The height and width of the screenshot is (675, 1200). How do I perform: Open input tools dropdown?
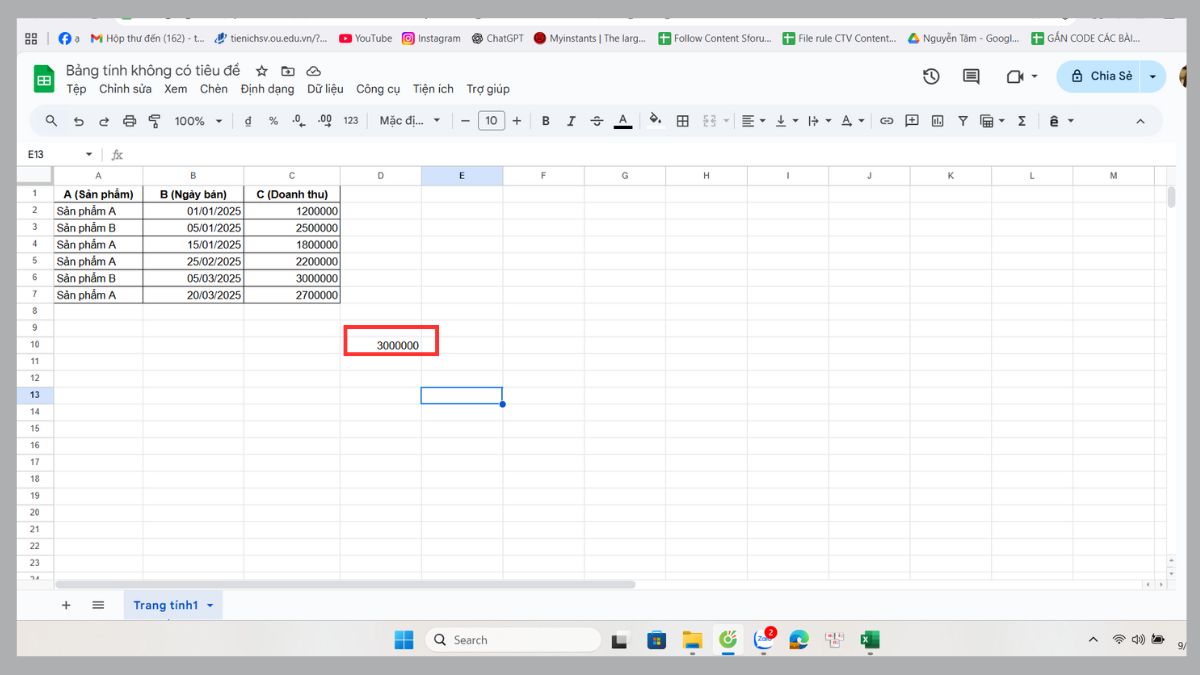tap(1061, 121)
